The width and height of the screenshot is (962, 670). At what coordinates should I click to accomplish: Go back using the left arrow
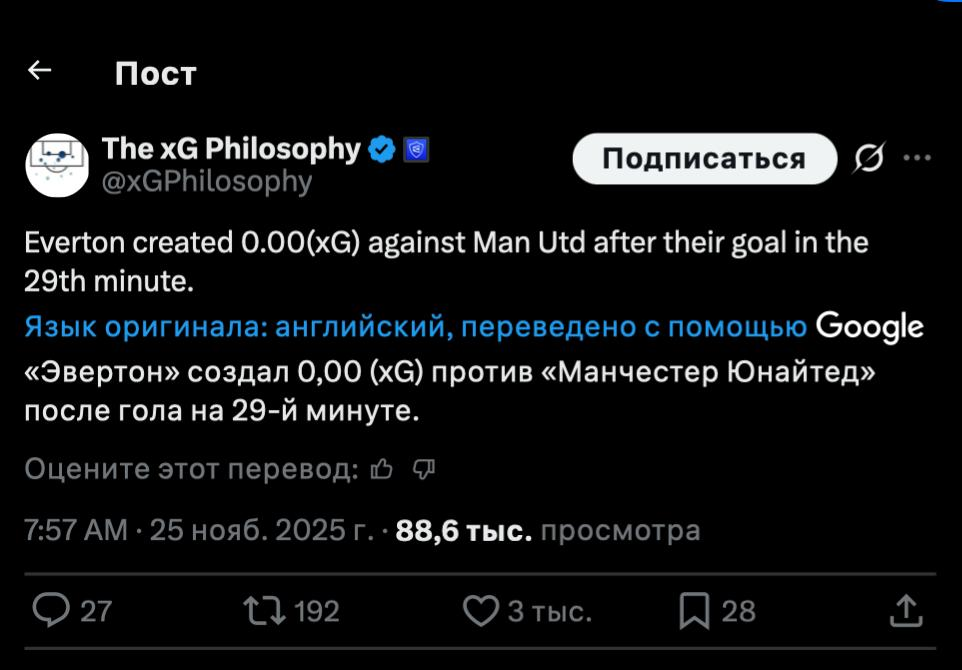(x=40, y=70)
